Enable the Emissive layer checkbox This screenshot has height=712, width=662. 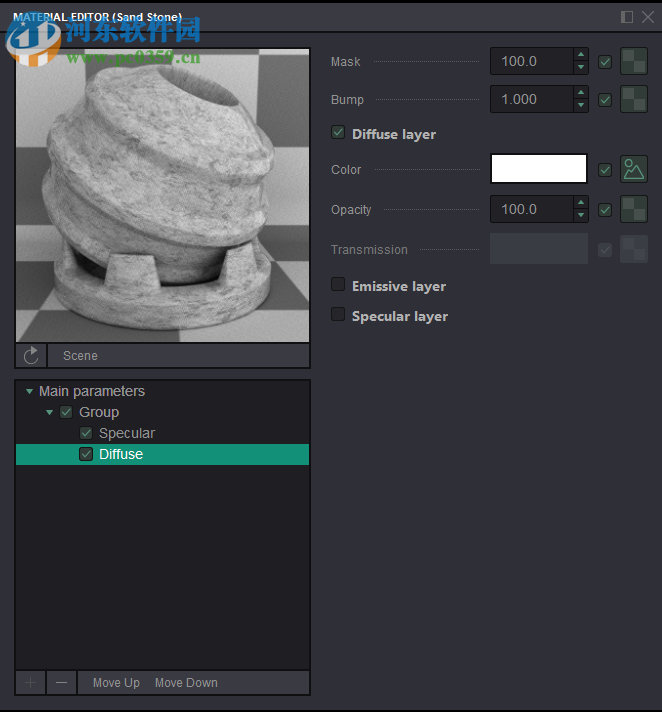click(x=338, y=284)
